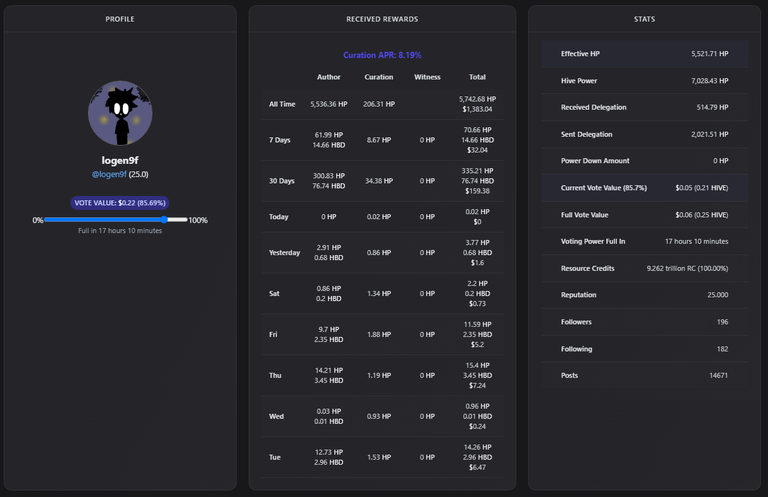Click the Received Delegation stat label
The image size is (768, 497).
pyautogui.click(x=594, y=107)
